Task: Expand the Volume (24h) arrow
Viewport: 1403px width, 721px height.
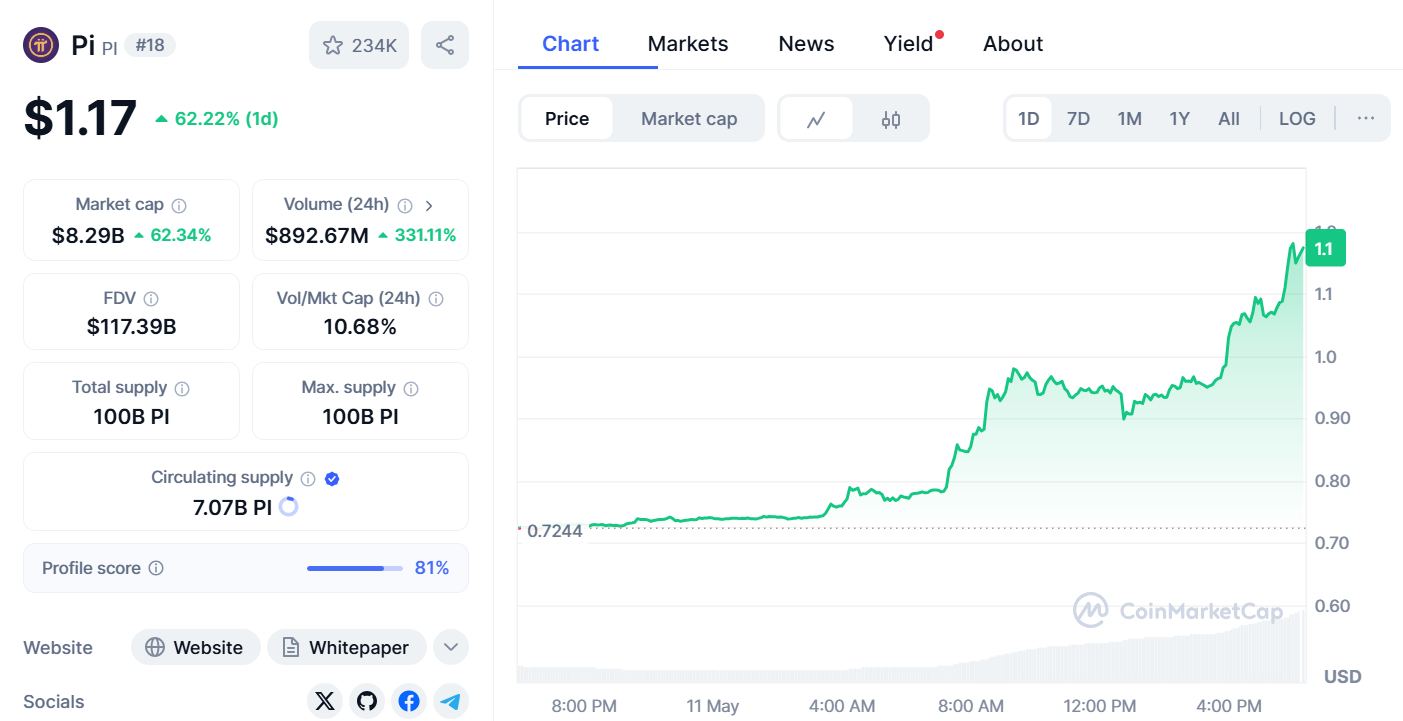Action: point(429,205)
